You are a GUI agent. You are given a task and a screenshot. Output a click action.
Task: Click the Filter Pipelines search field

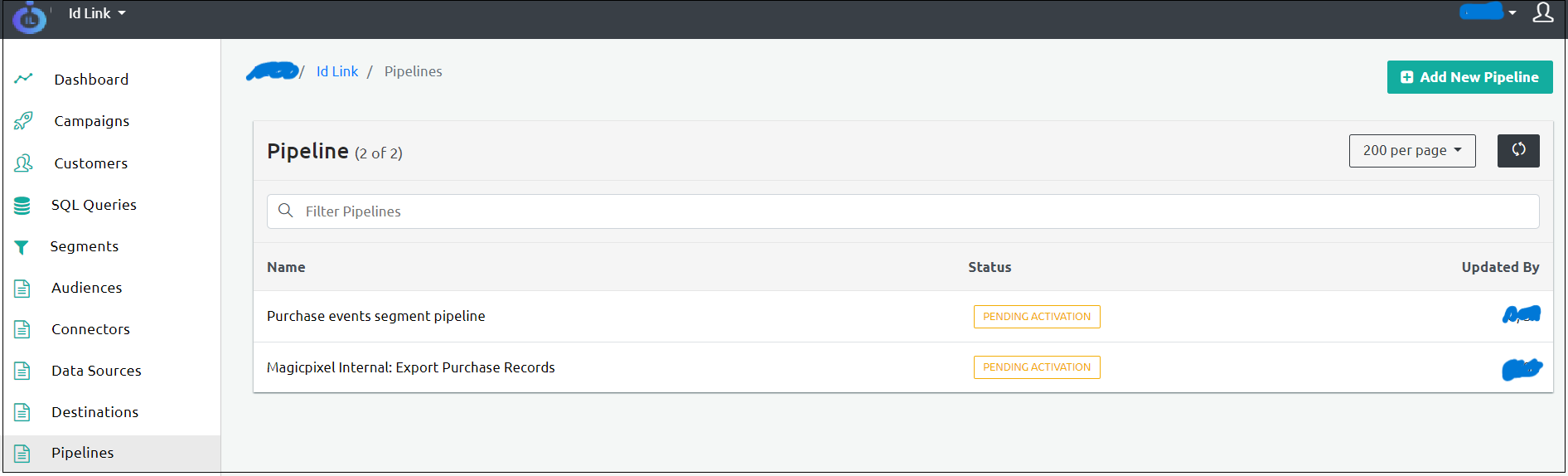coord(903,211)
